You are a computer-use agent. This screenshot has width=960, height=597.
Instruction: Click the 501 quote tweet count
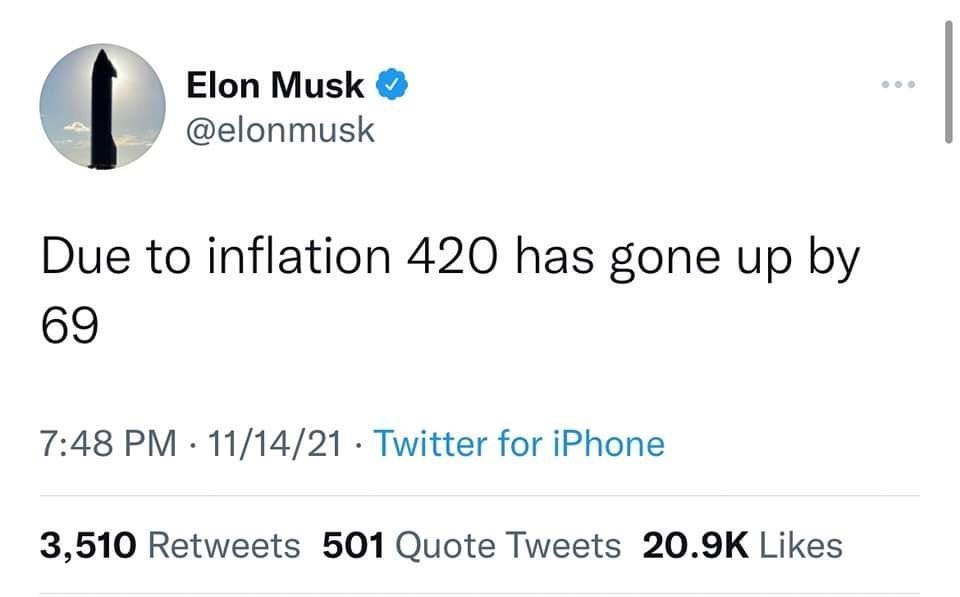pos(353,546)
